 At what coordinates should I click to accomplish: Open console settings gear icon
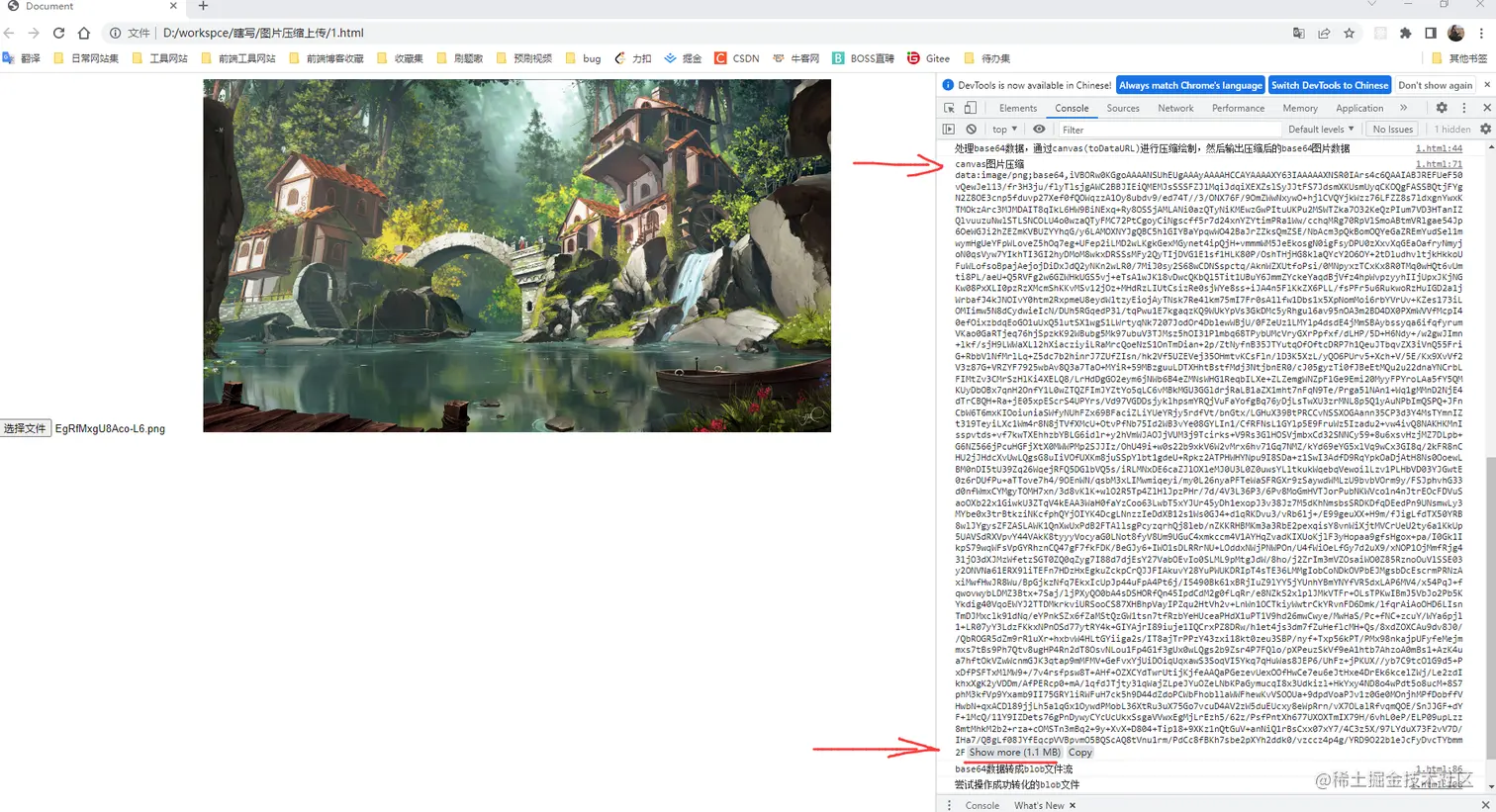click(x=1485, y=130)
